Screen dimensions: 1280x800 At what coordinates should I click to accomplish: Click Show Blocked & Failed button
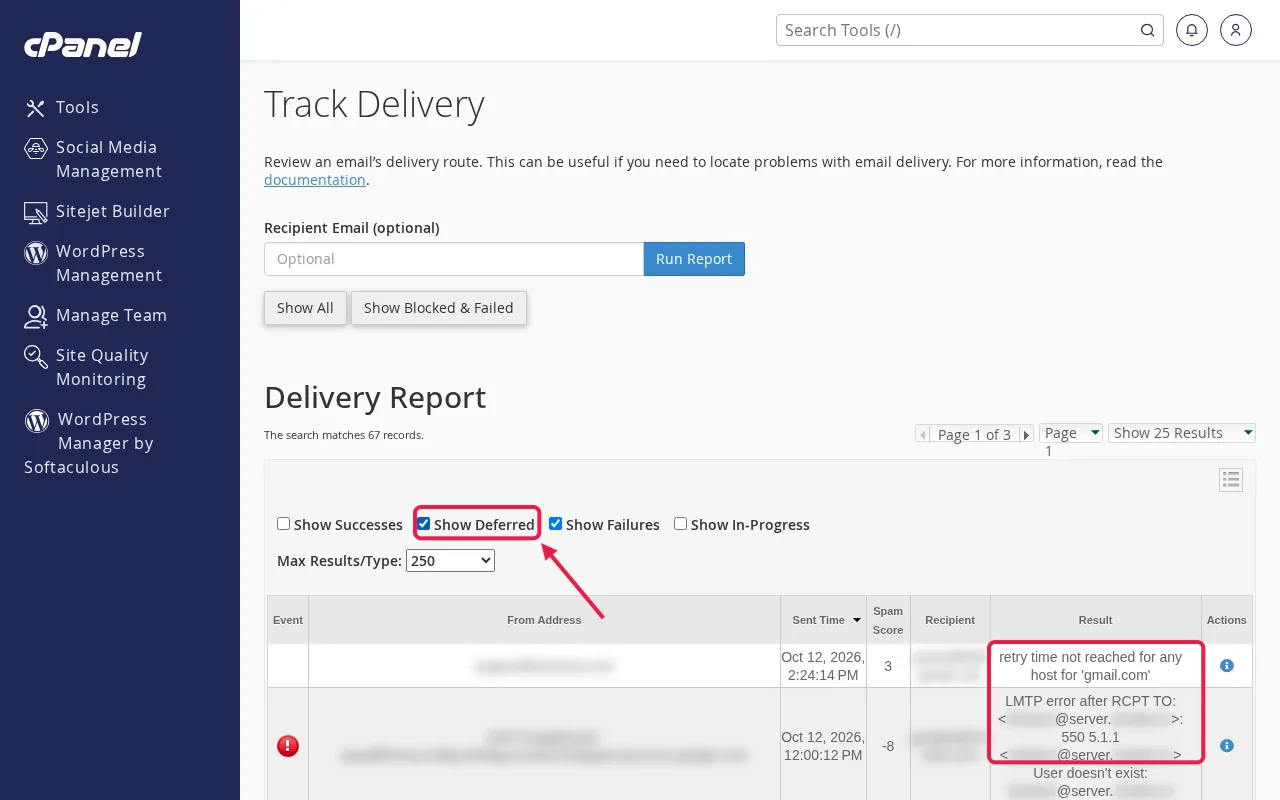[x=438, y=308]
